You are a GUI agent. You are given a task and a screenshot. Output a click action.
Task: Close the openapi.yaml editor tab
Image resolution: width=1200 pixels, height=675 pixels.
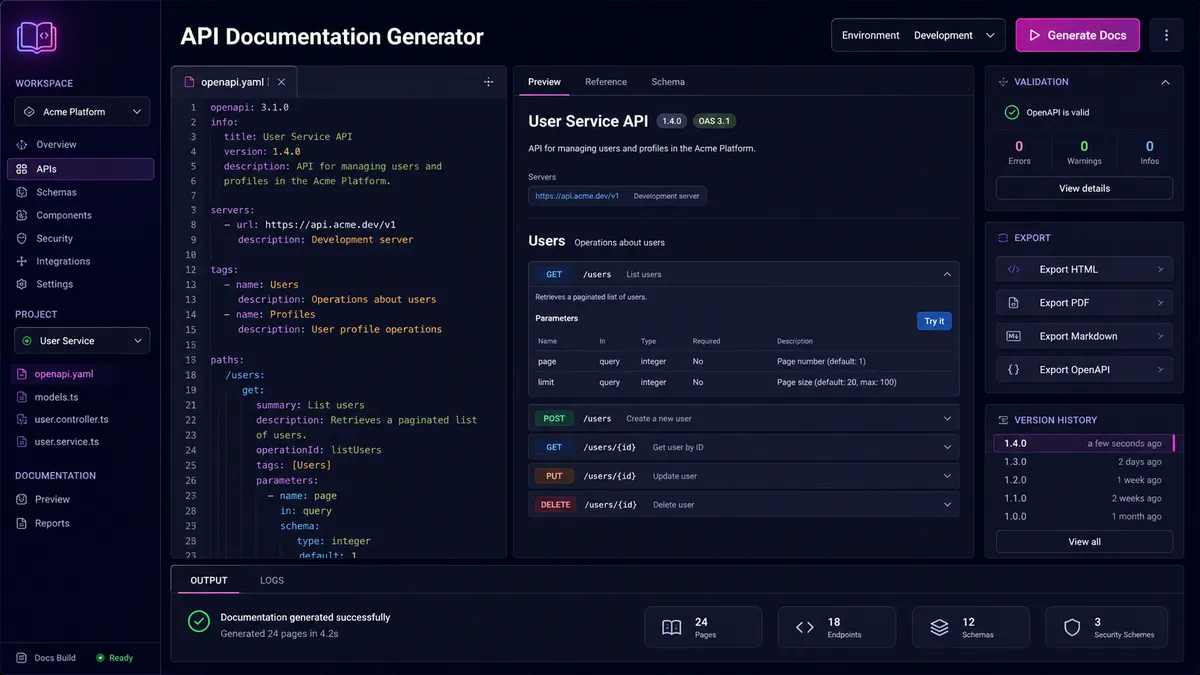point(281,82)
